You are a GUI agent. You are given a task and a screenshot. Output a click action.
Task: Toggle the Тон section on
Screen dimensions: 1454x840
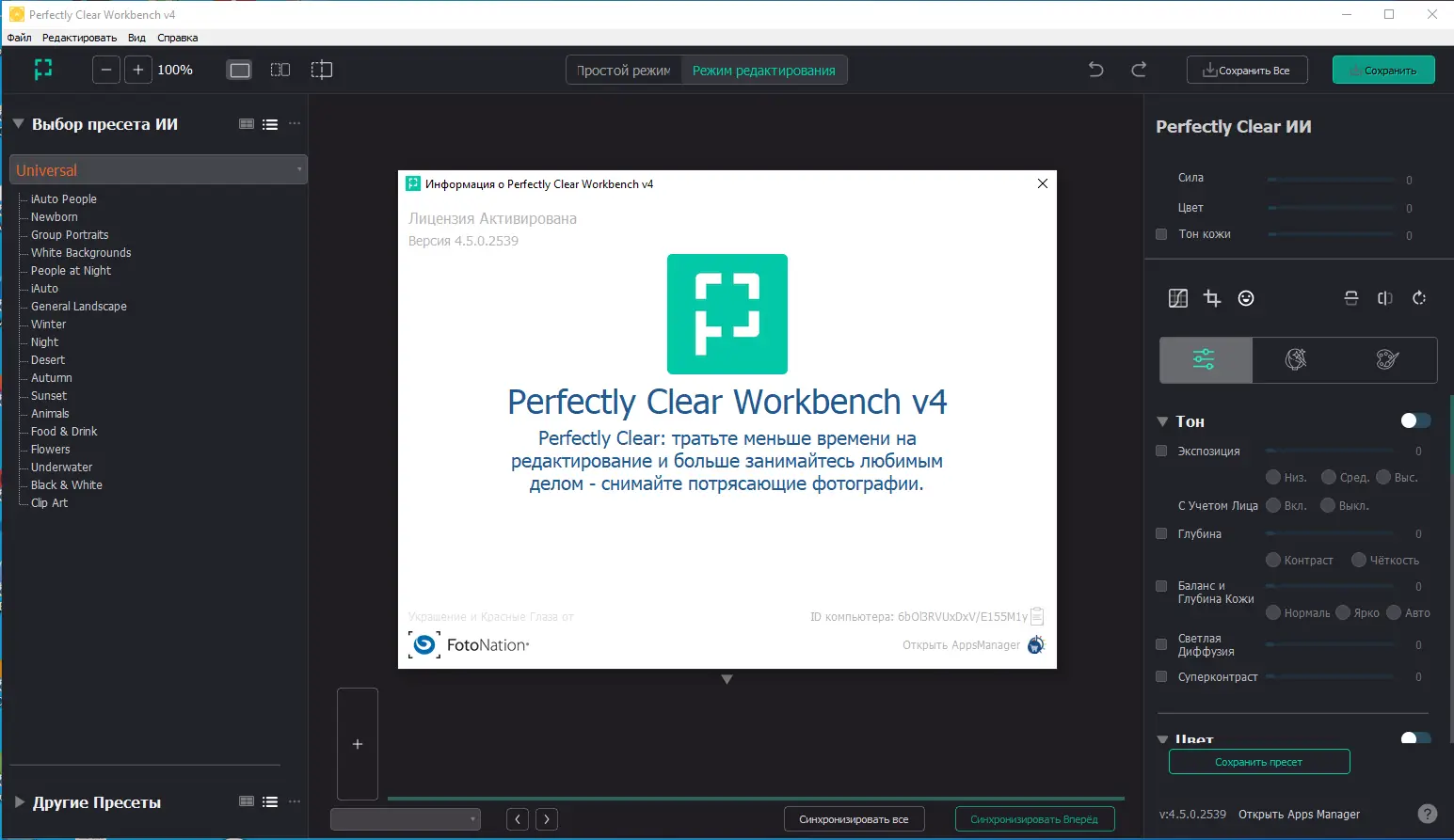click(1414, 420)
